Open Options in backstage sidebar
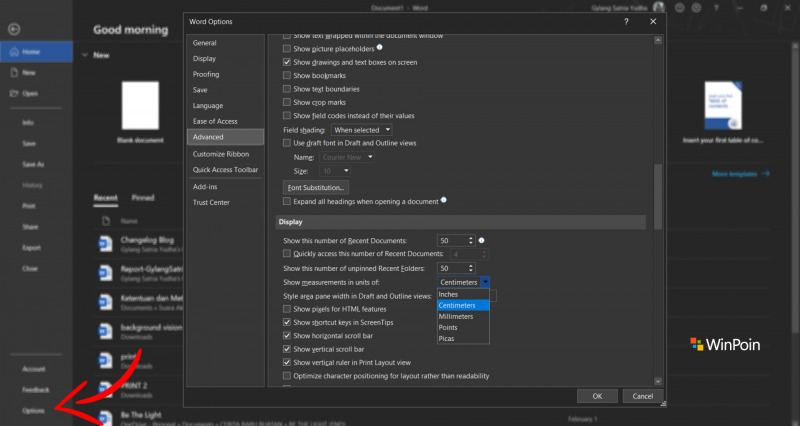The image size is (800, 426). tap(33, 410)
